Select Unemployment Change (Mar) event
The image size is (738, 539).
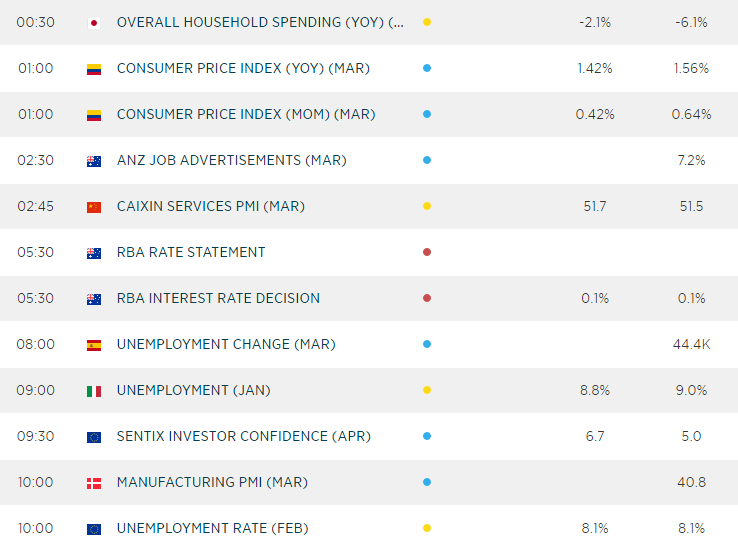click(226, 344)
